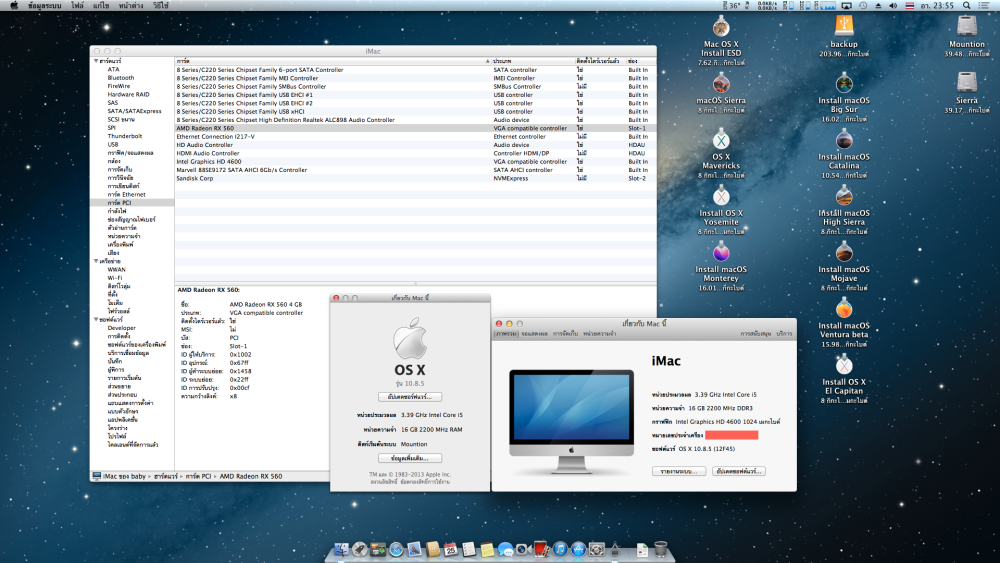Select Bluetooth in hardware sidebar
Image resolution: width=1000 pixels, height=563 pixels.
pos(121,78)
